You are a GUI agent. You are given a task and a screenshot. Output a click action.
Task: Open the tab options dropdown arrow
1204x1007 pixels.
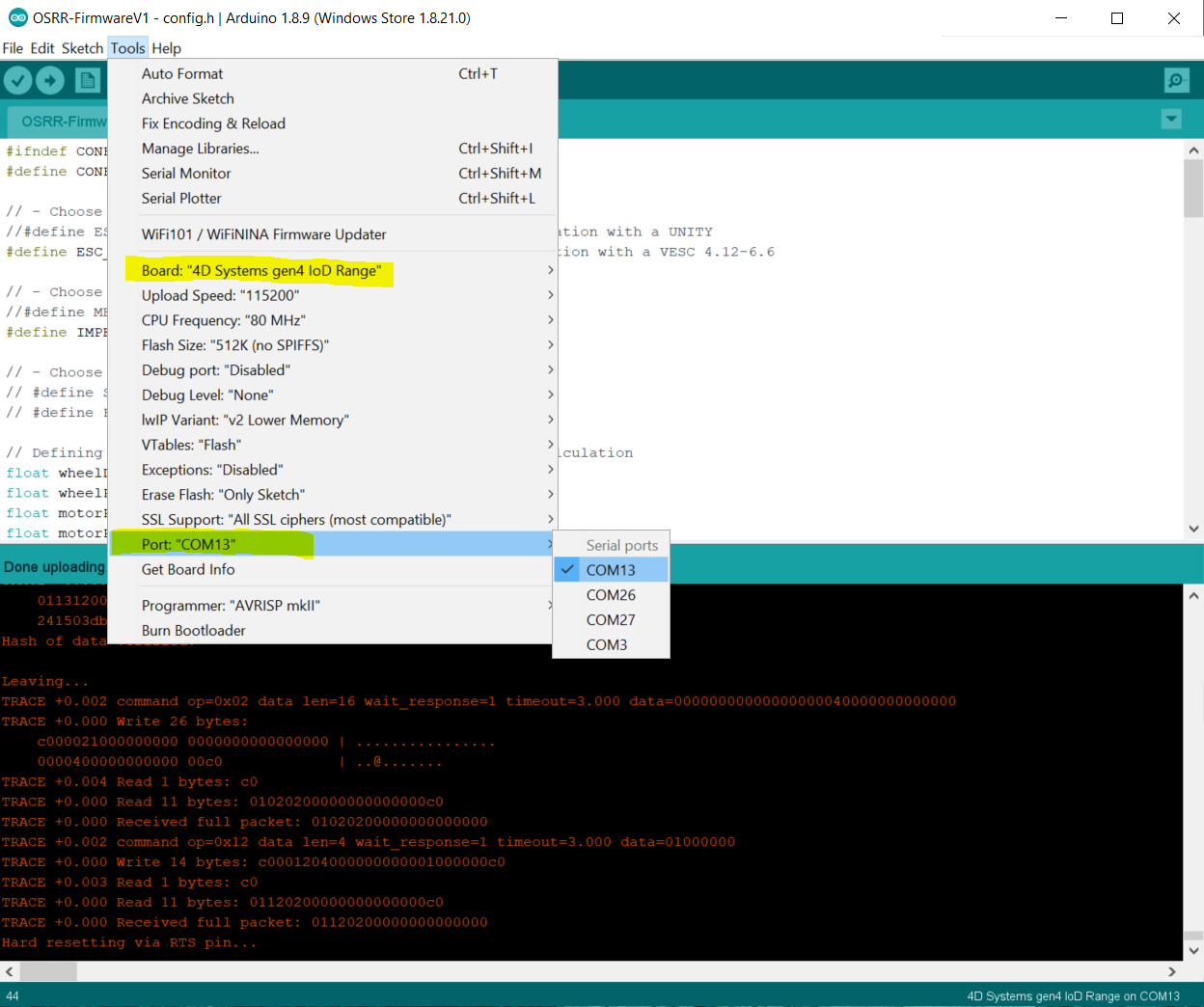[1171, 120]
